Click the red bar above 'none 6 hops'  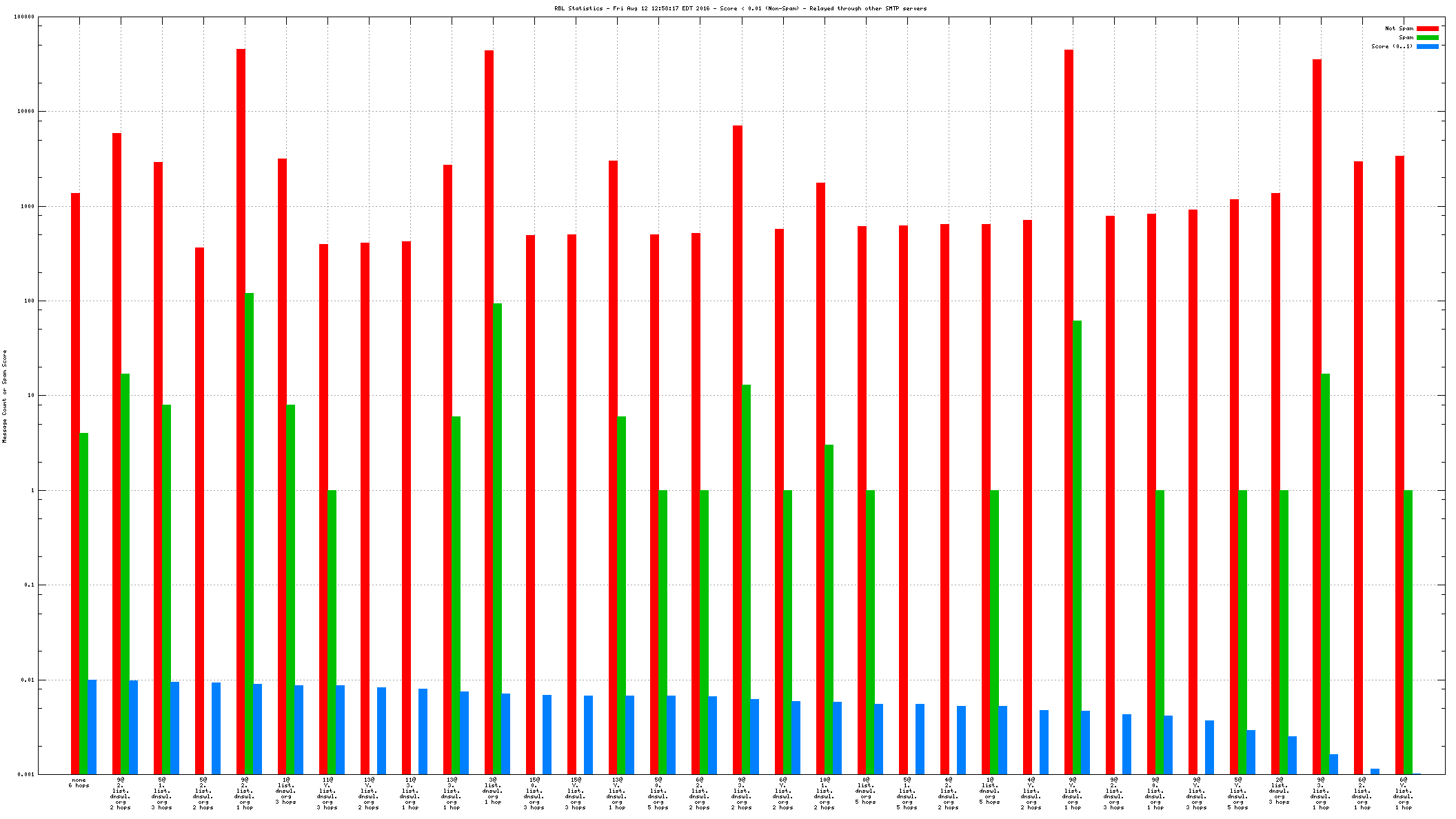(75, 483)
